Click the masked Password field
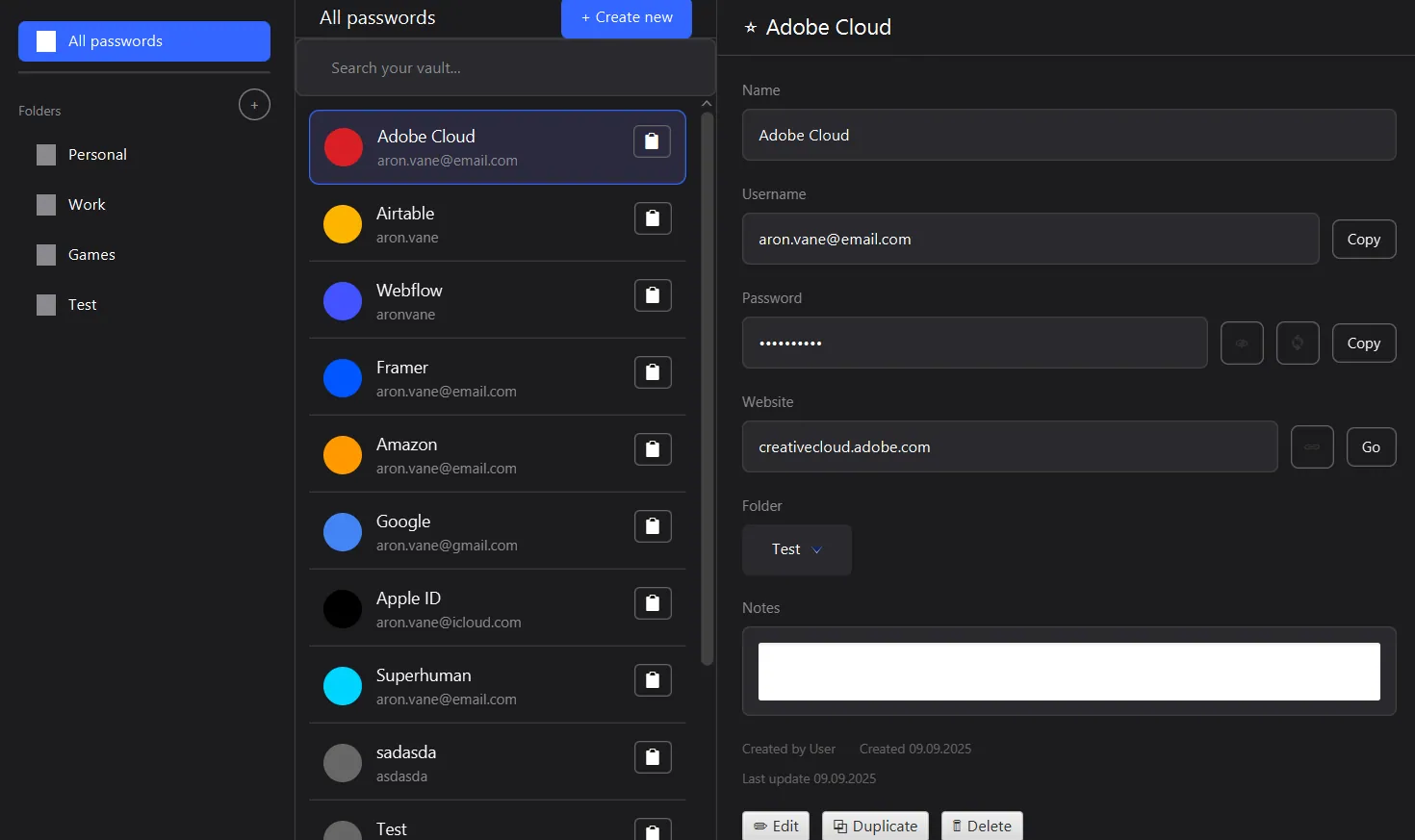Image resolution: width=1415 pixels, height=840 pixels. pos(974,343)
